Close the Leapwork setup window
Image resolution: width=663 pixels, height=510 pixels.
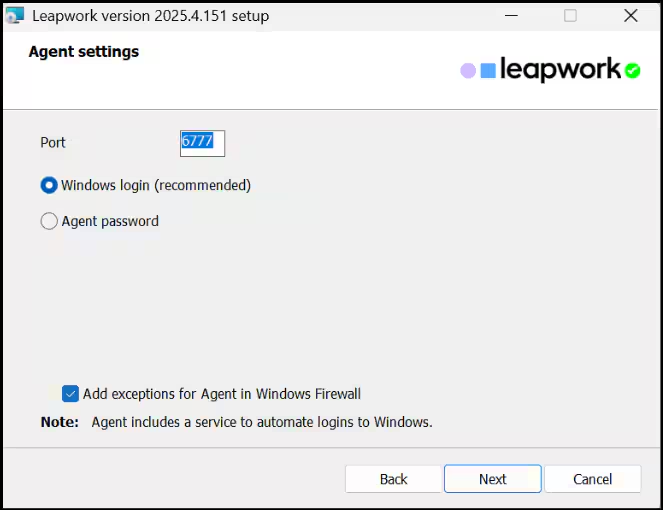point(630,16)
